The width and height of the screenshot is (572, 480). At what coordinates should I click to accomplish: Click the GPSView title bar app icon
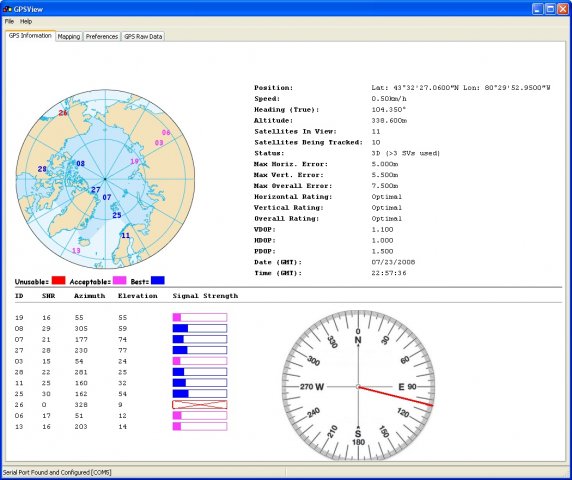tap(7, 9)
